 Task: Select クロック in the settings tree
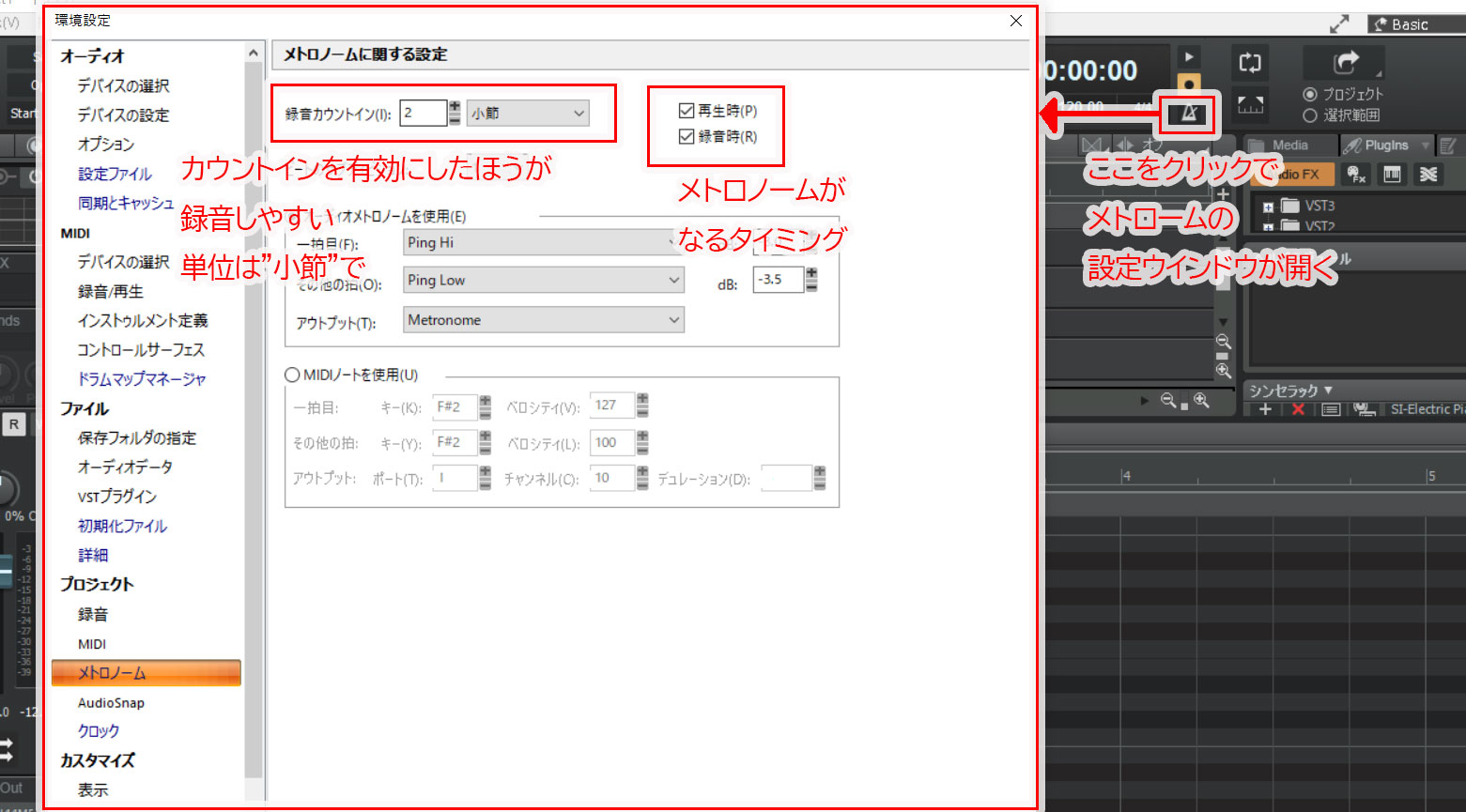point(99,730)
